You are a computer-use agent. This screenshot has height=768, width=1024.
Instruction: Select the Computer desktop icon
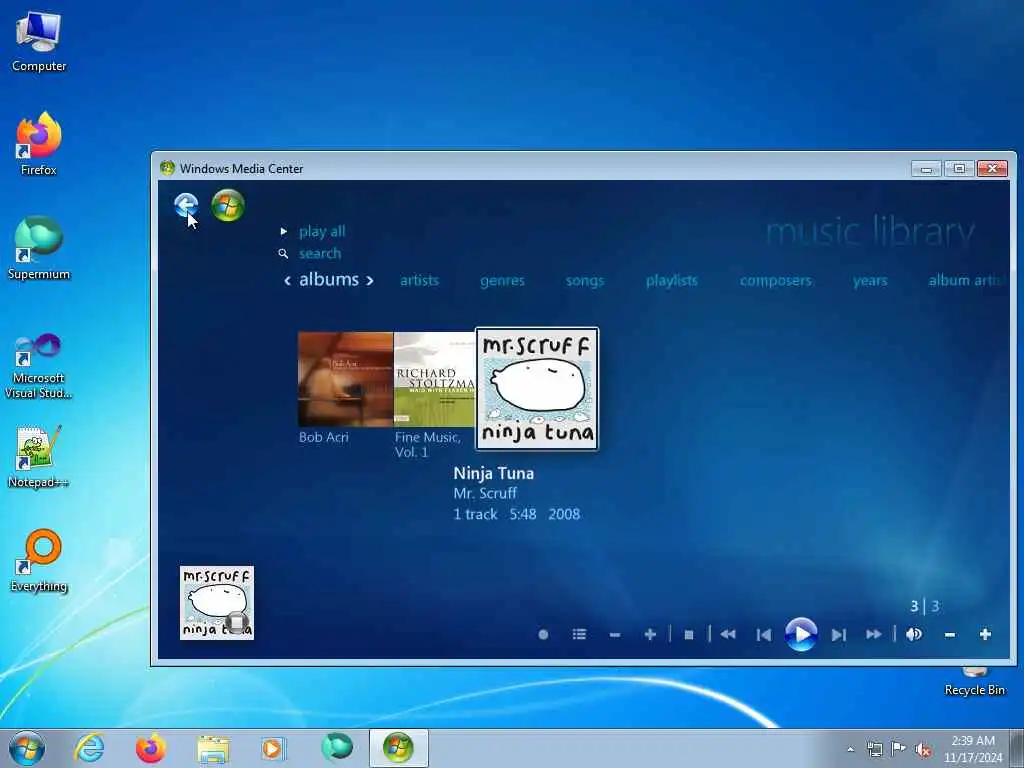pos(39,41)
